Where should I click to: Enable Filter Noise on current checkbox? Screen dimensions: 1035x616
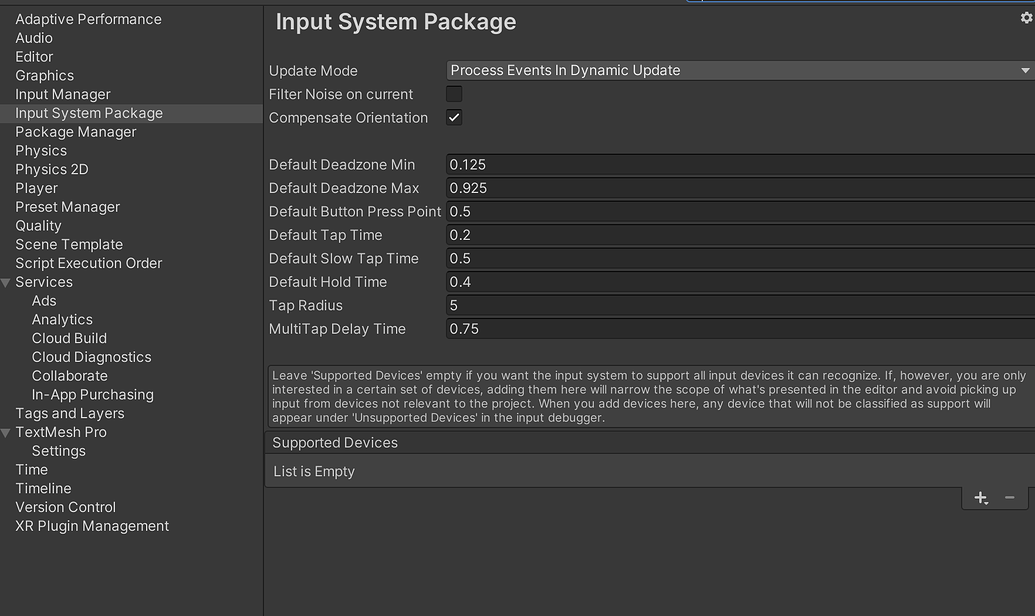click(454, 94)
